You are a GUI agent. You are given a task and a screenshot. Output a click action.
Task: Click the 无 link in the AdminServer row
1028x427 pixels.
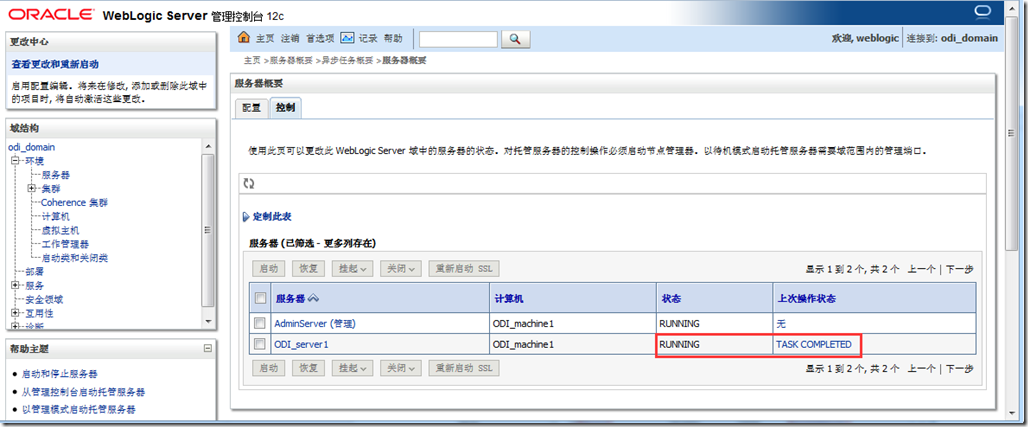781,323
